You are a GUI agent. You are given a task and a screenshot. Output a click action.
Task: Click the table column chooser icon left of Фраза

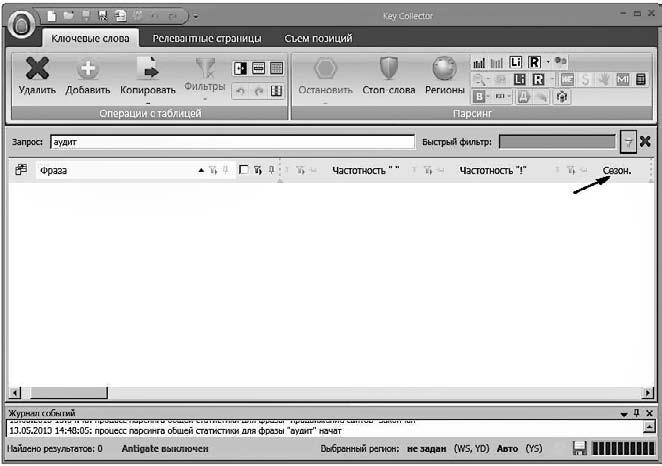pos(21,171)
